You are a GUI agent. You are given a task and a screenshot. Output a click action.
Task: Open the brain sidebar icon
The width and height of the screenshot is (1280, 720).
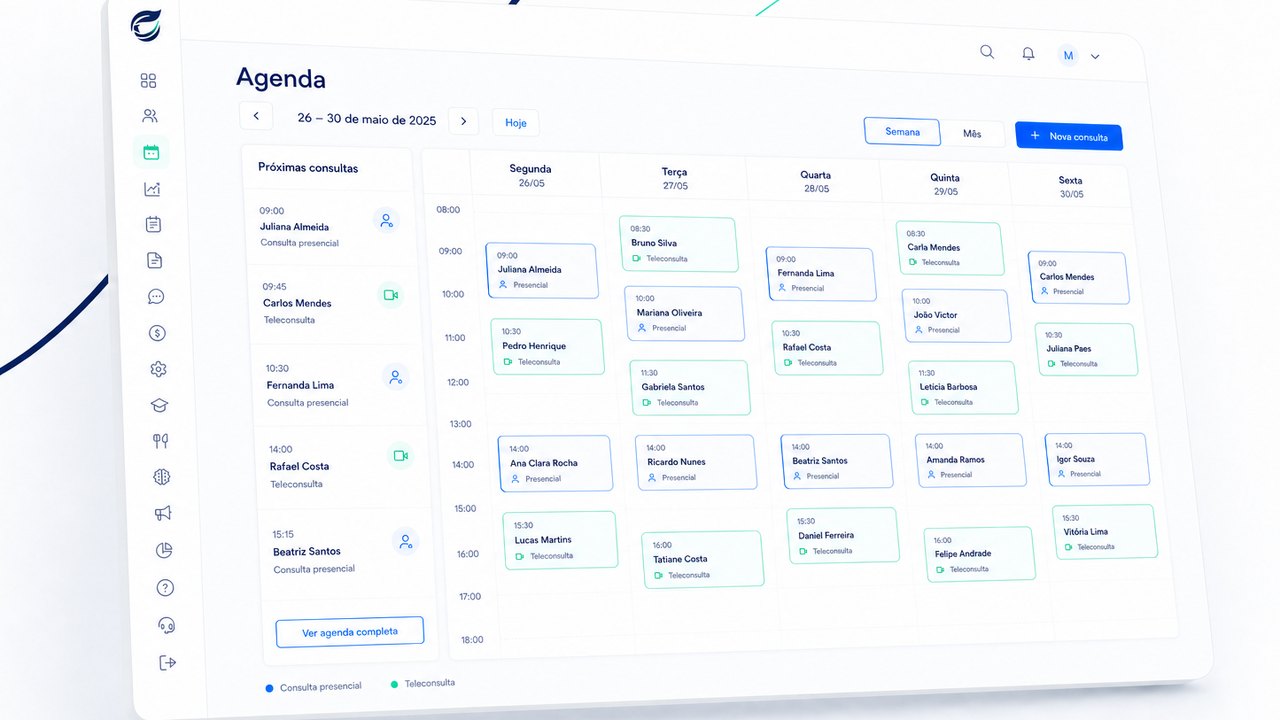(x=162, y=478)
